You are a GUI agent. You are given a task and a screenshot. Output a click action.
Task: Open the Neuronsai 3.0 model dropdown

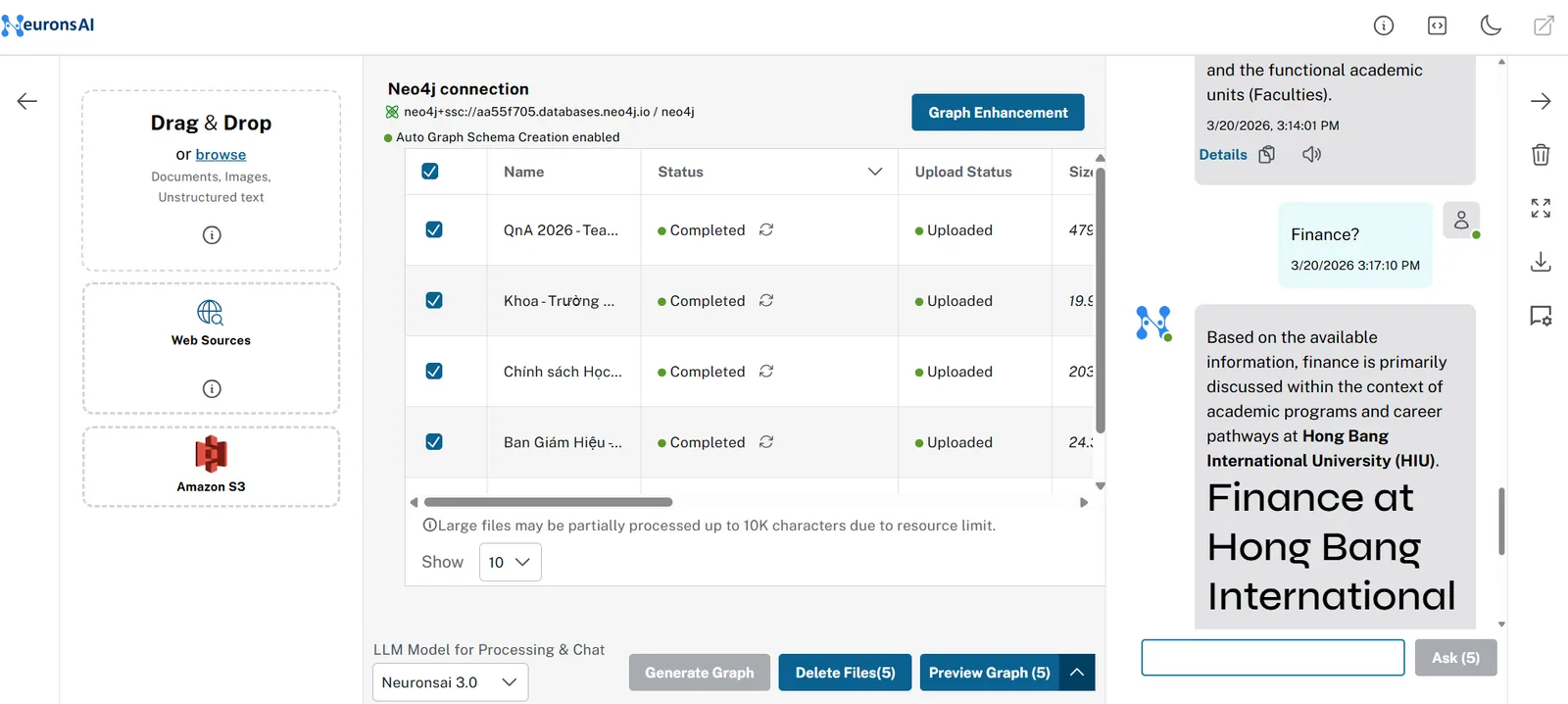pos(450,682)
